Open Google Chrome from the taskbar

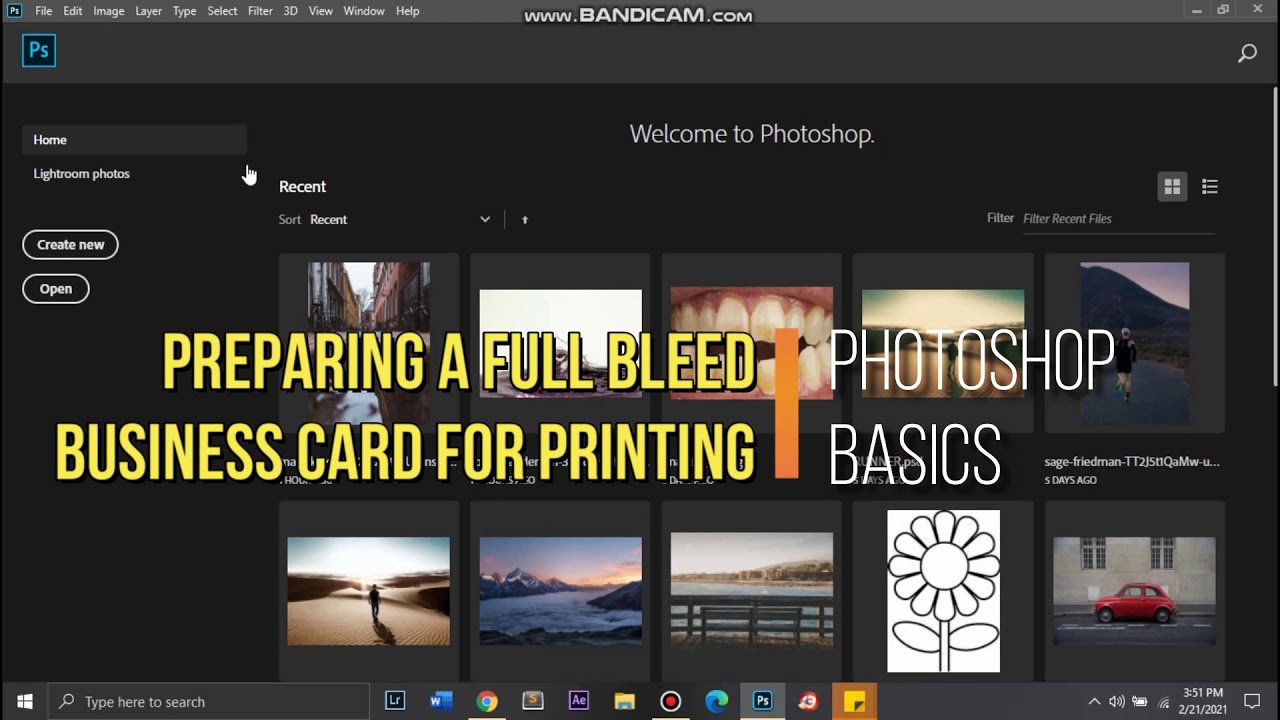[487, 702]
